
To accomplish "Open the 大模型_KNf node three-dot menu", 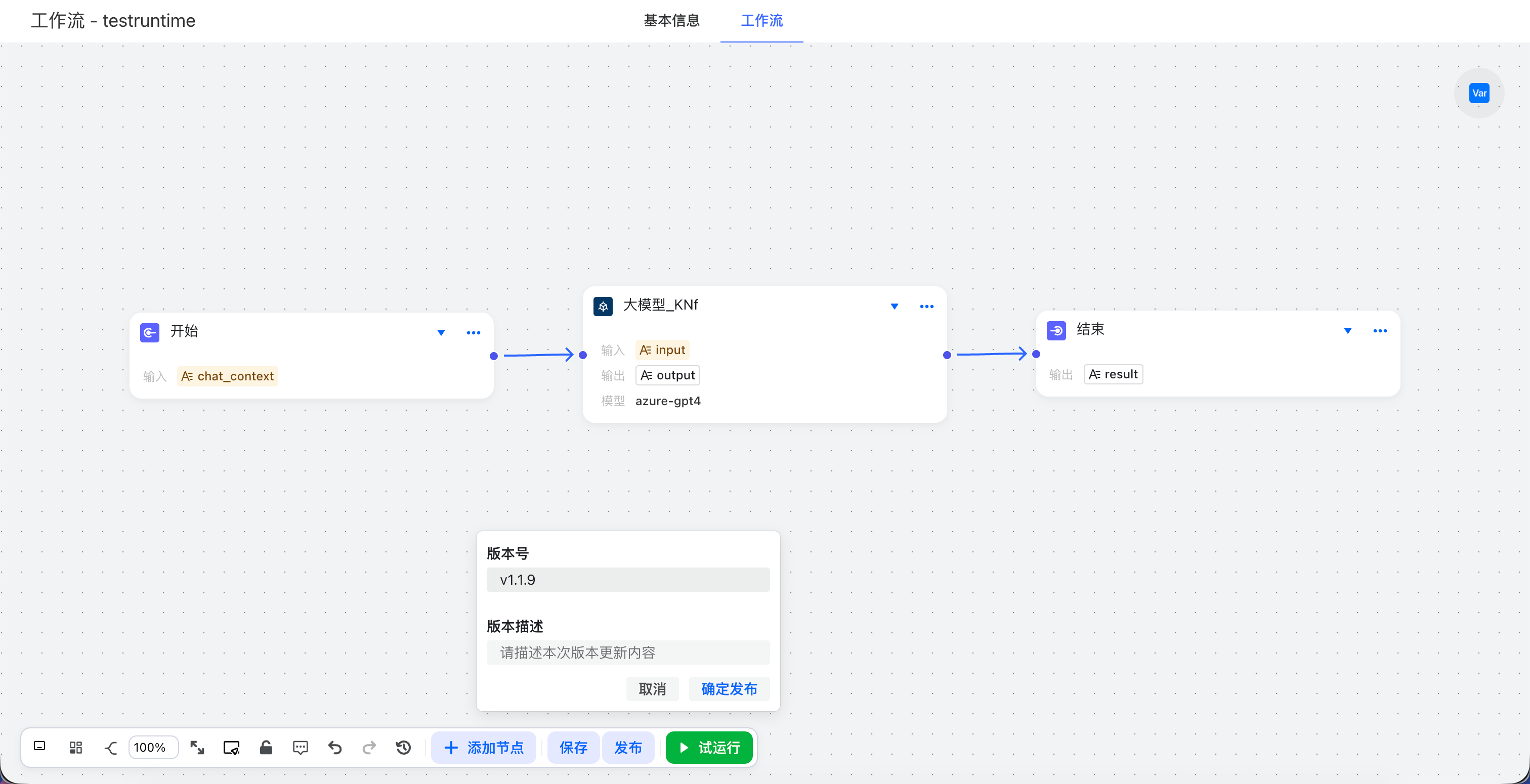I will (x=926, y=307).
